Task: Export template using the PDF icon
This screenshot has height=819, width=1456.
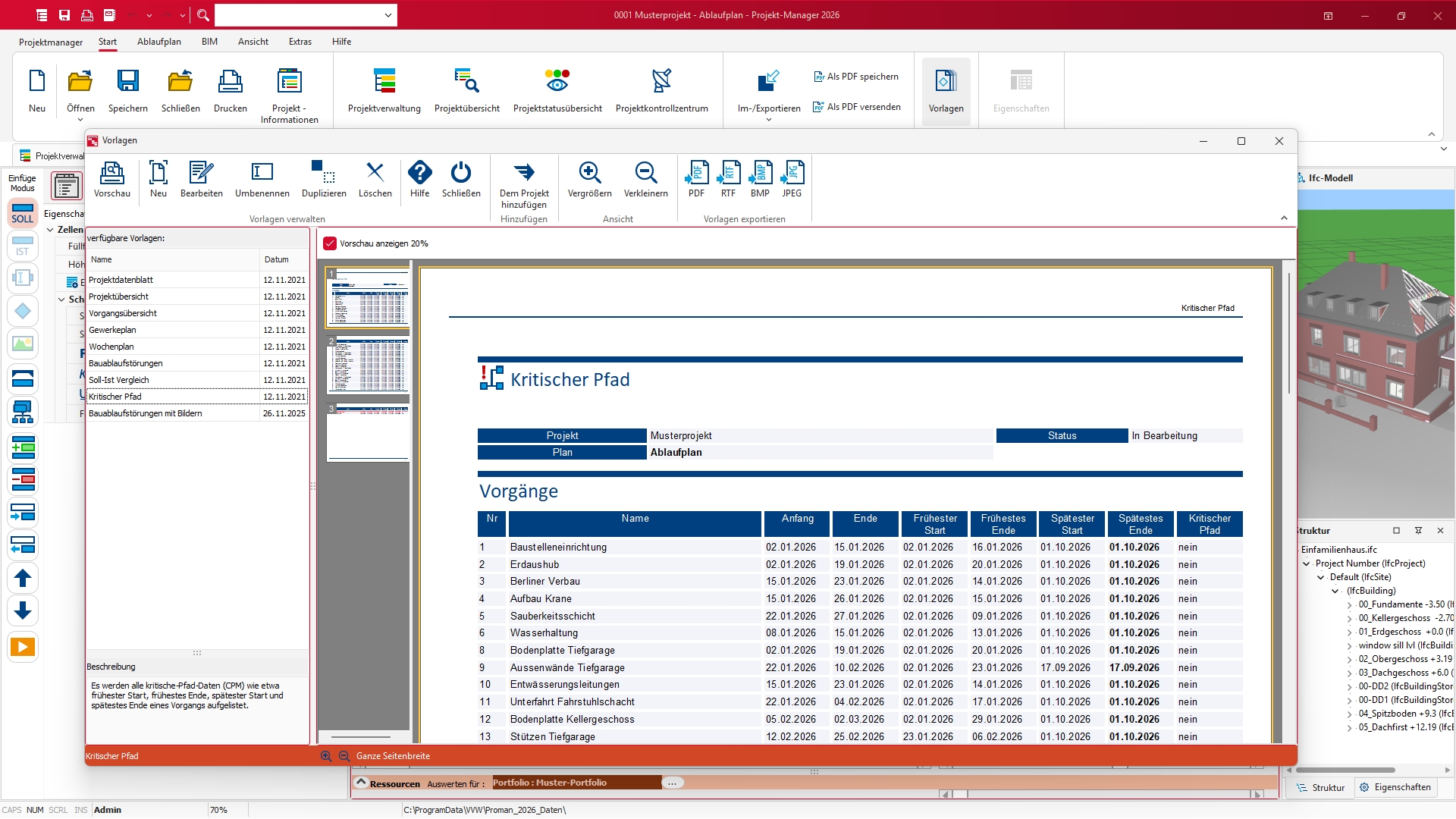Action: pos(696,173)
